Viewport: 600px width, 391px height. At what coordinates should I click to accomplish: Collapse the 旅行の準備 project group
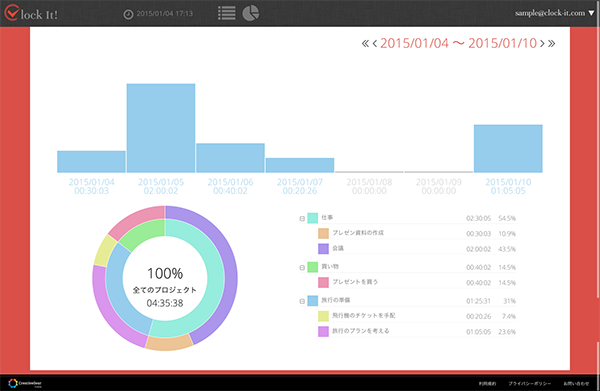[x=302, y=301]
